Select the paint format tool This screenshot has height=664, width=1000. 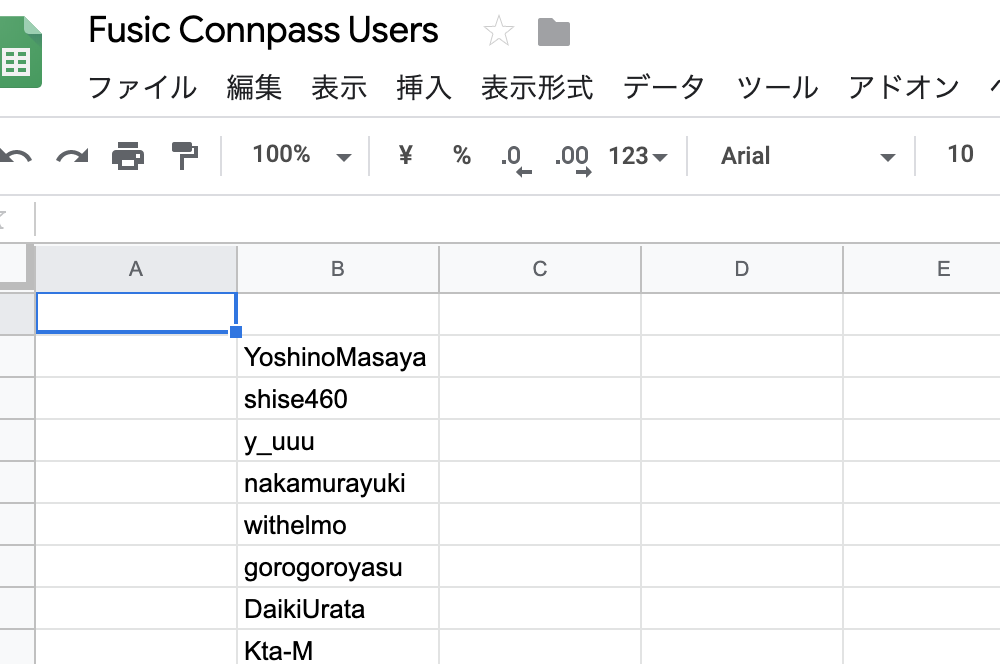(183, 155)
